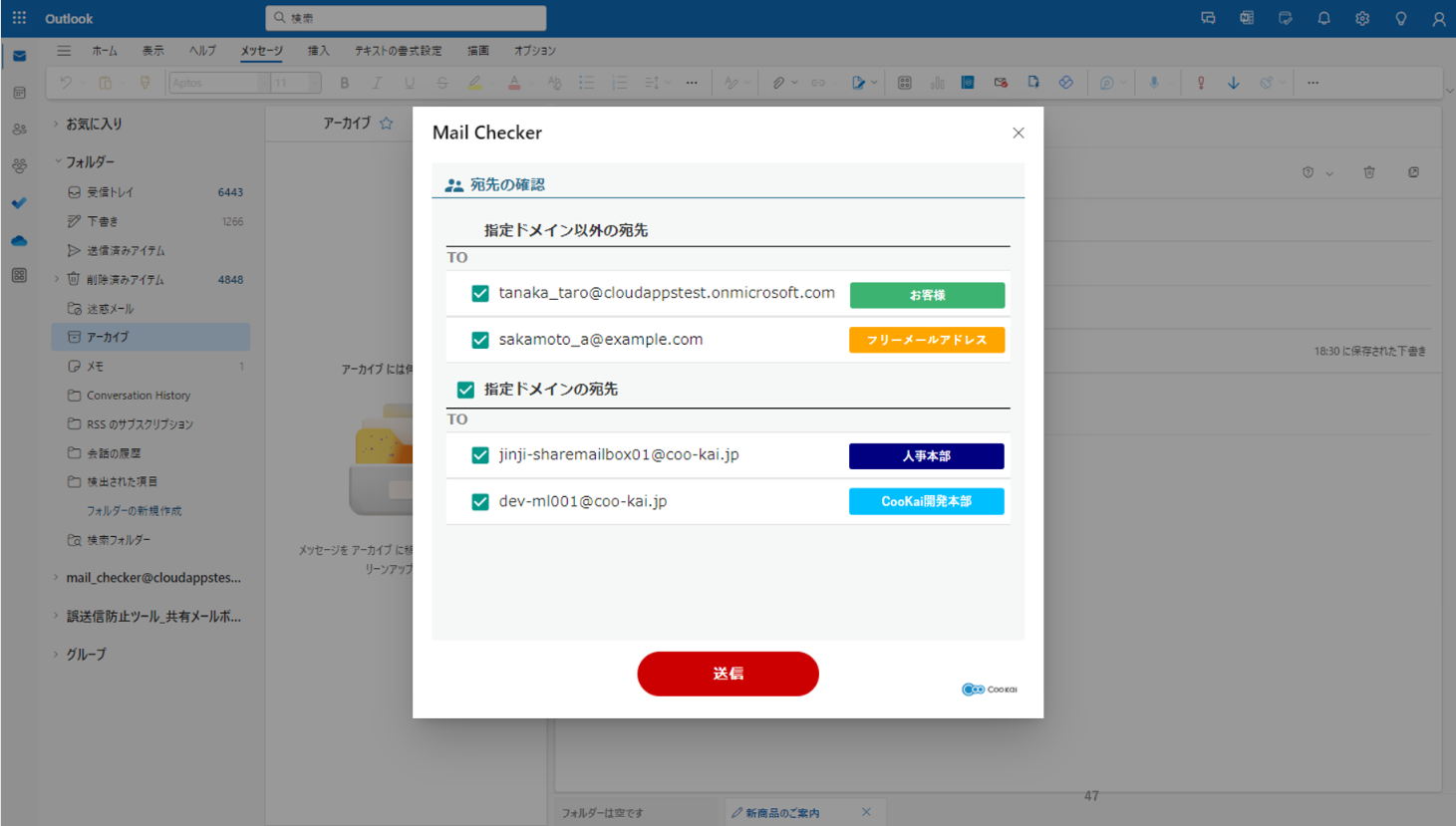Toggle the 指定ドメインの宛先 group checkbox
Image resolution: width=1456 pixels, height=826 pixels.
465,390
